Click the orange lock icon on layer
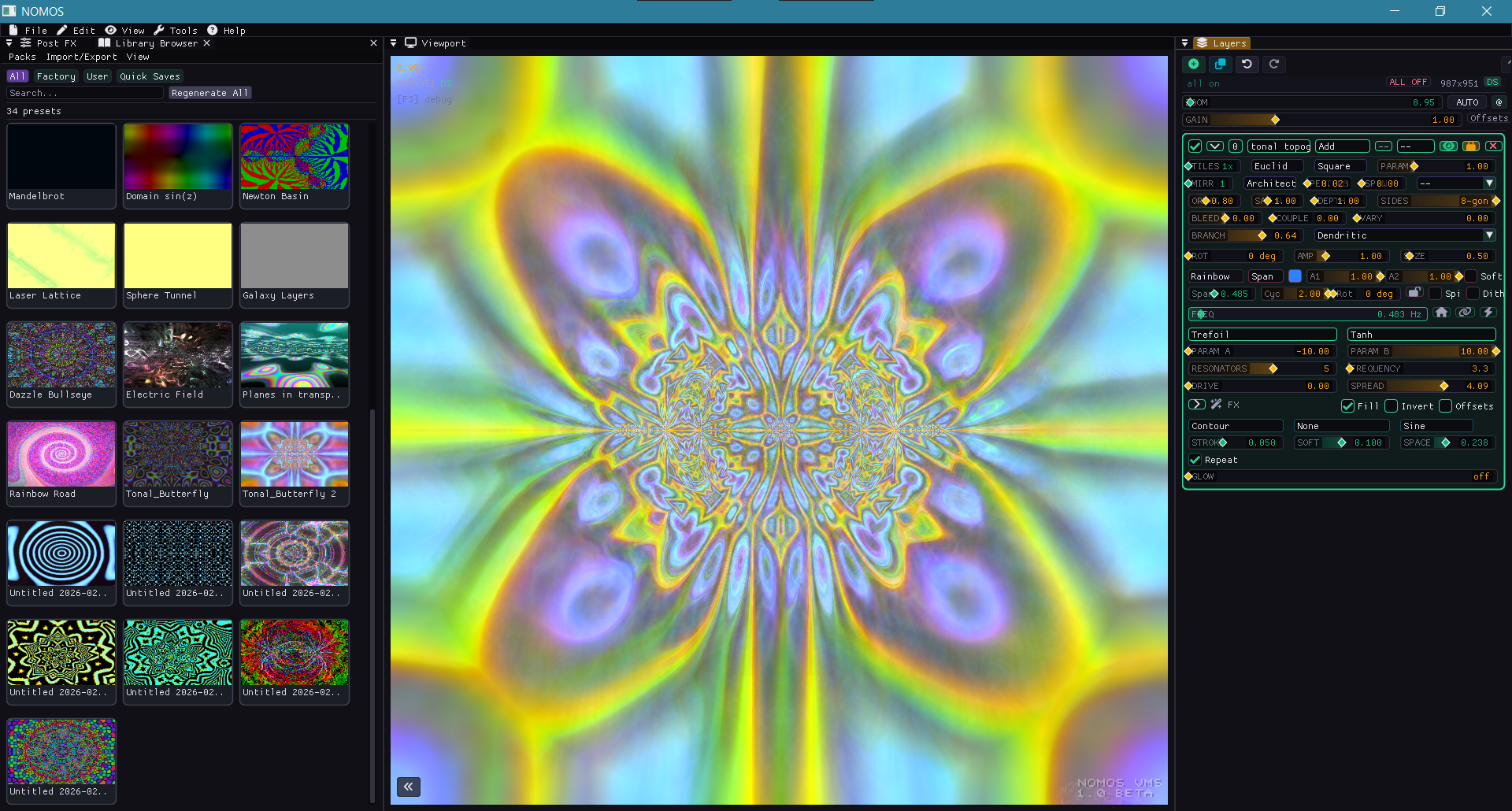 [x=1470, y=146]
